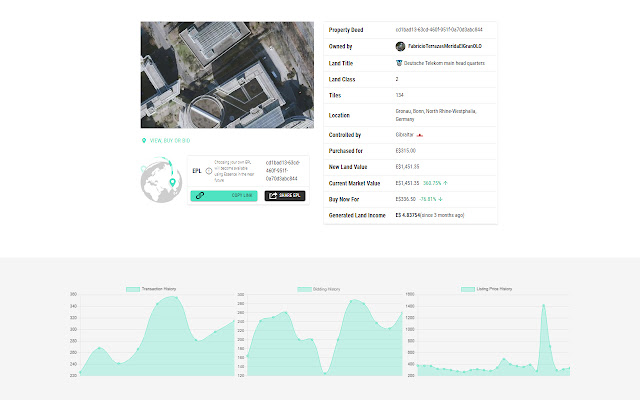Click the Current Market Value amount E$1,451.35
This screenshot has height=400, width=640.
pos(407,183)
